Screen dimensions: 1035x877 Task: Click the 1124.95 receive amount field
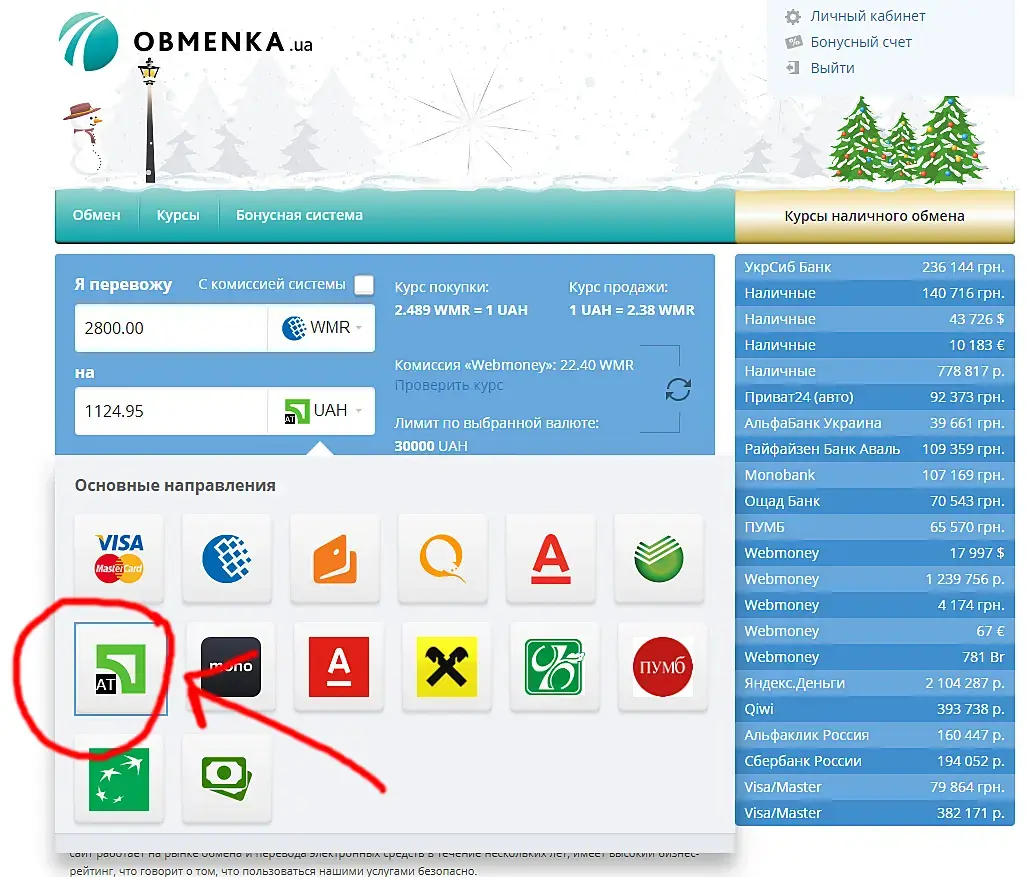(x=171, y=411)
